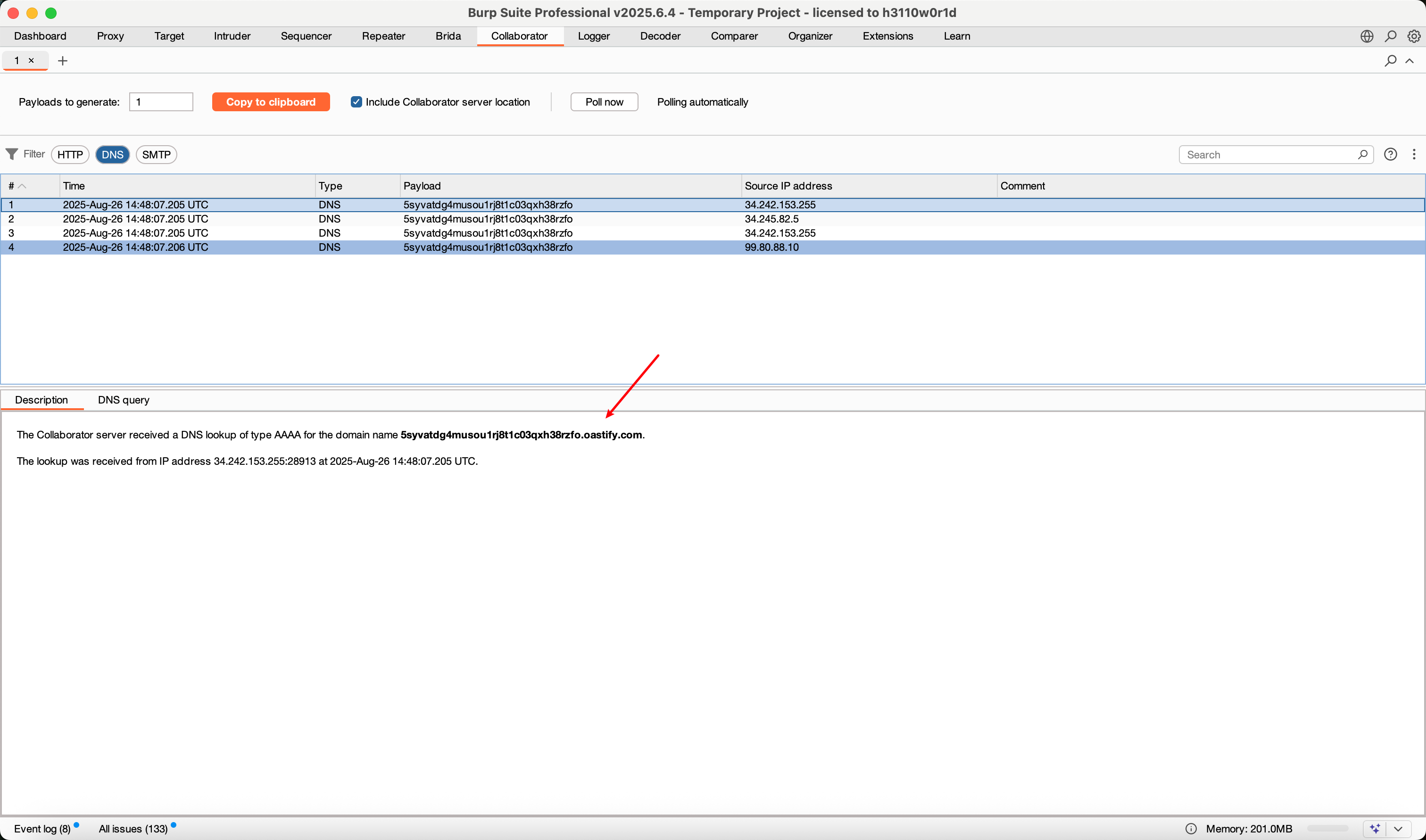Screen dimensions: 1426x840
Task: Switch to the Proxy tab
Action: [x=110, y=36]
